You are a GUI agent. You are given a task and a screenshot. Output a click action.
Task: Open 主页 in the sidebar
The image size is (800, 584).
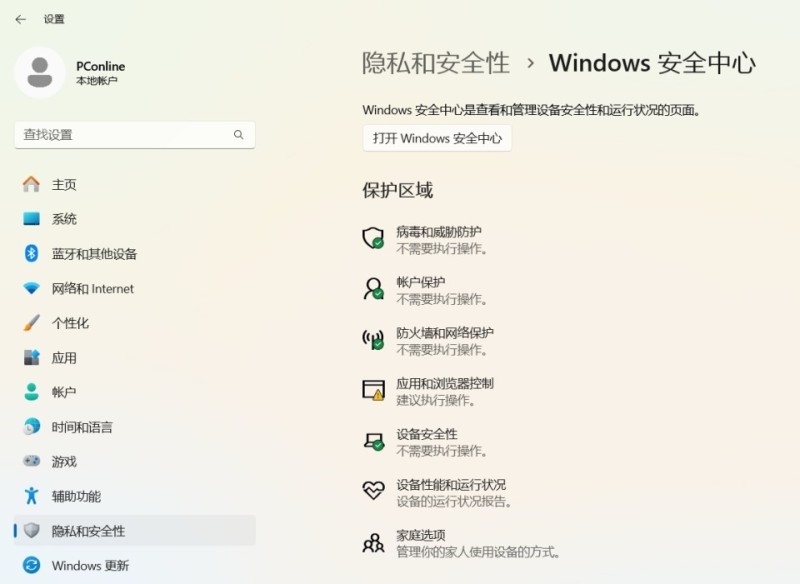tap(64, 185)
